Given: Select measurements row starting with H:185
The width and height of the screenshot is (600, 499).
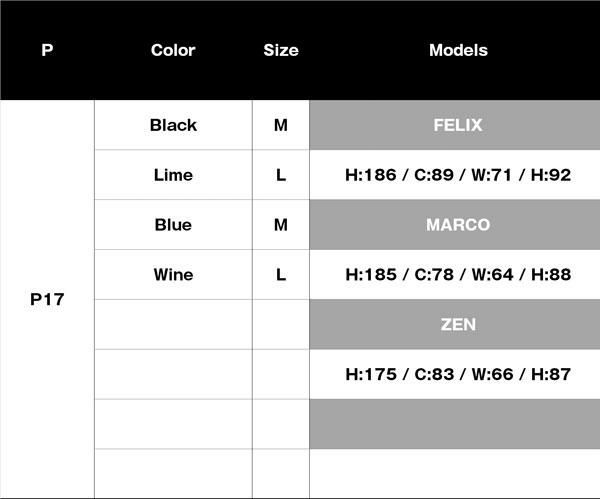Looking at the screenshot, I should tap(458, 275).
